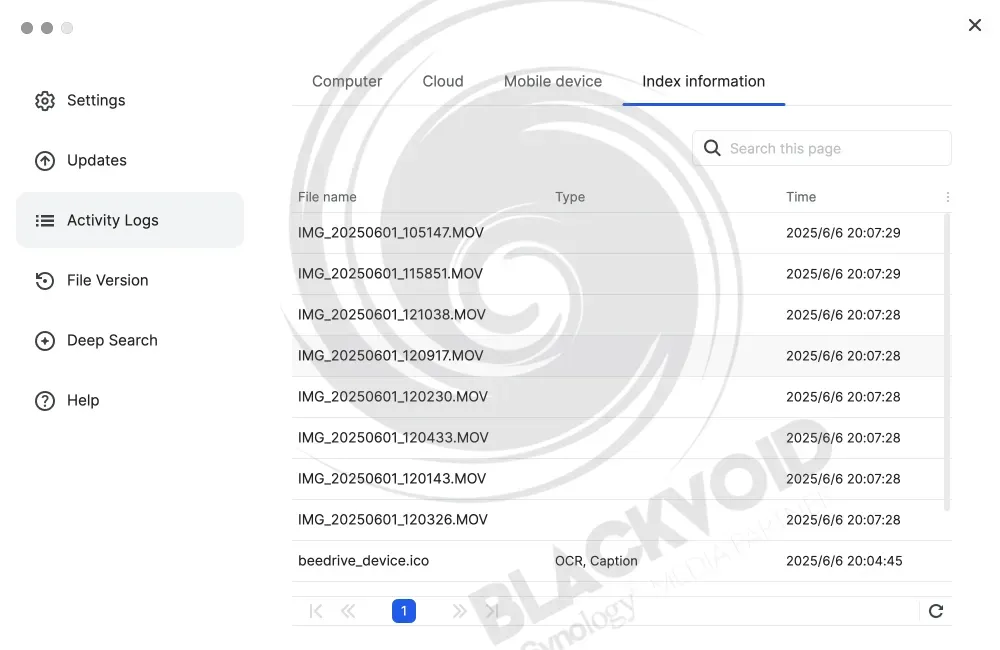Image resolution: width=1000 pixels, height=650 pixels.
Task: Open the Updates label in the sidebar
Action: (97, 161)
